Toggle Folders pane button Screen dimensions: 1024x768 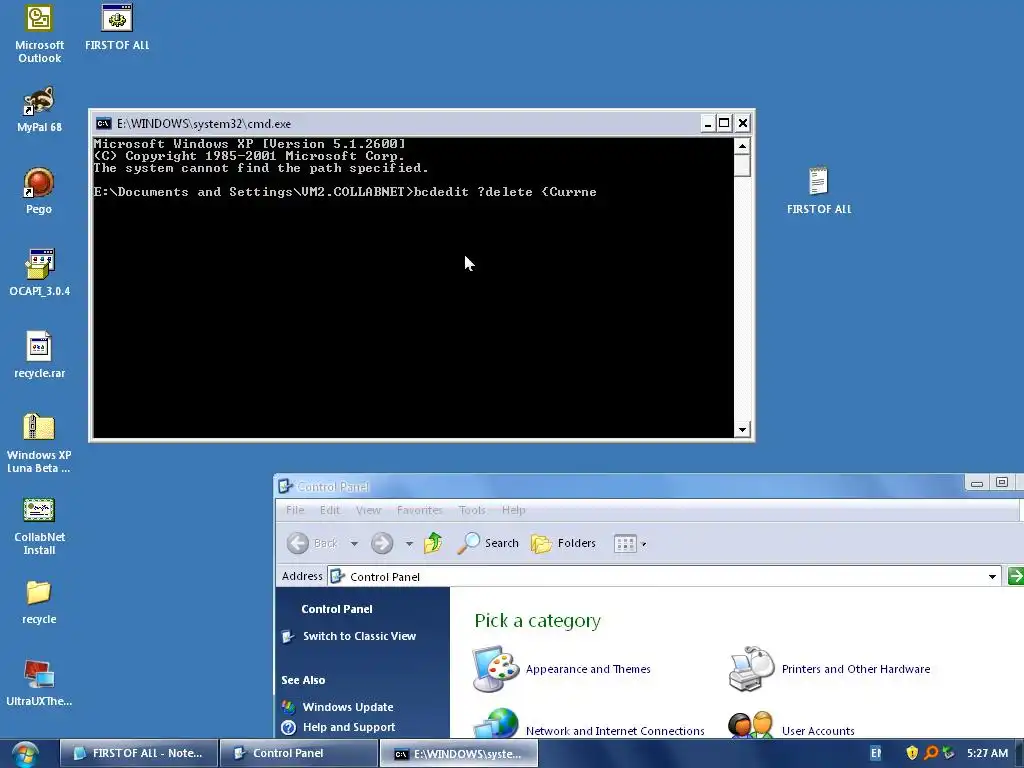point(563,543)
